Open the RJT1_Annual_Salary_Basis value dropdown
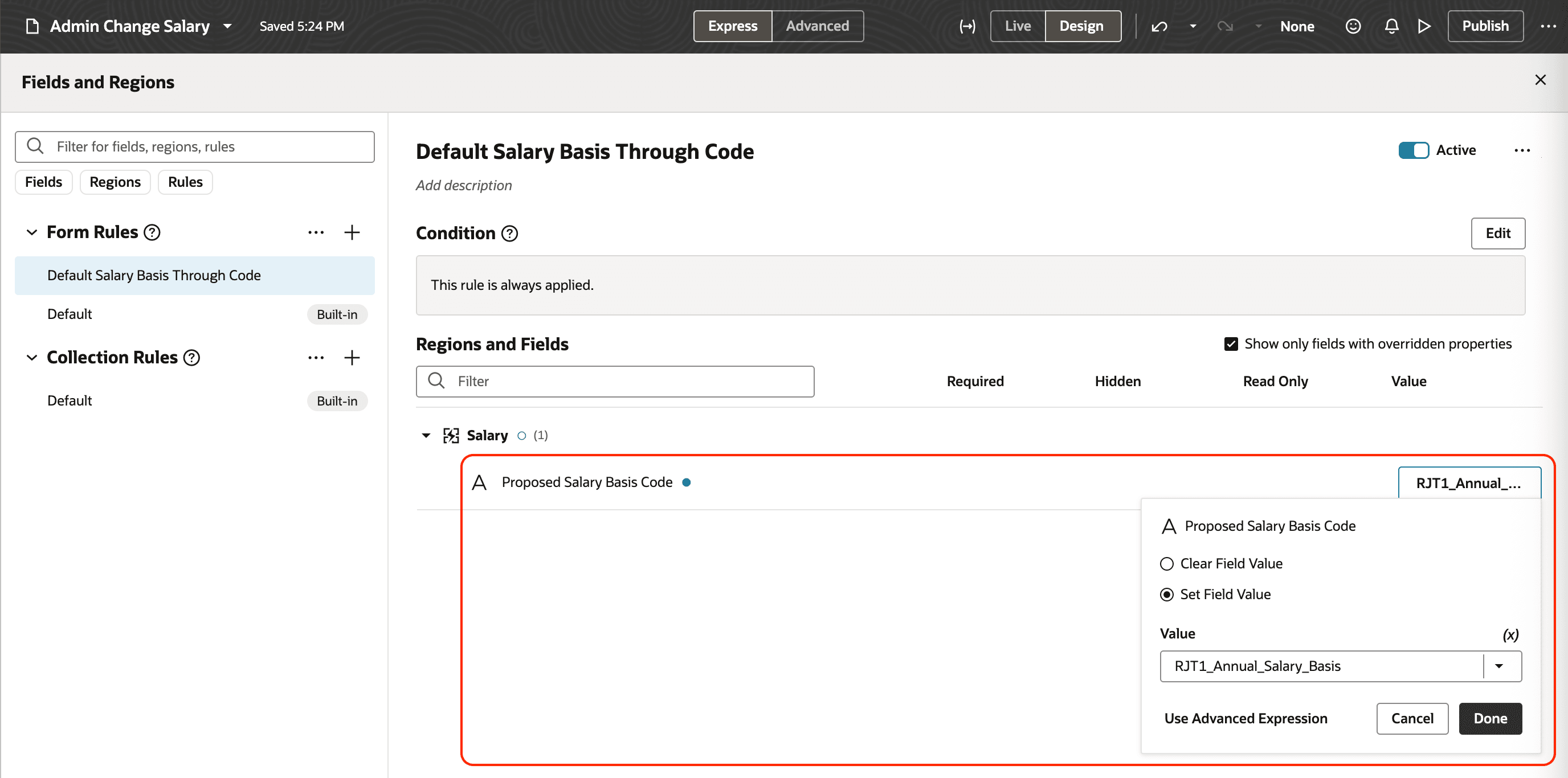1568x778 pixels. pos(1499,665)
